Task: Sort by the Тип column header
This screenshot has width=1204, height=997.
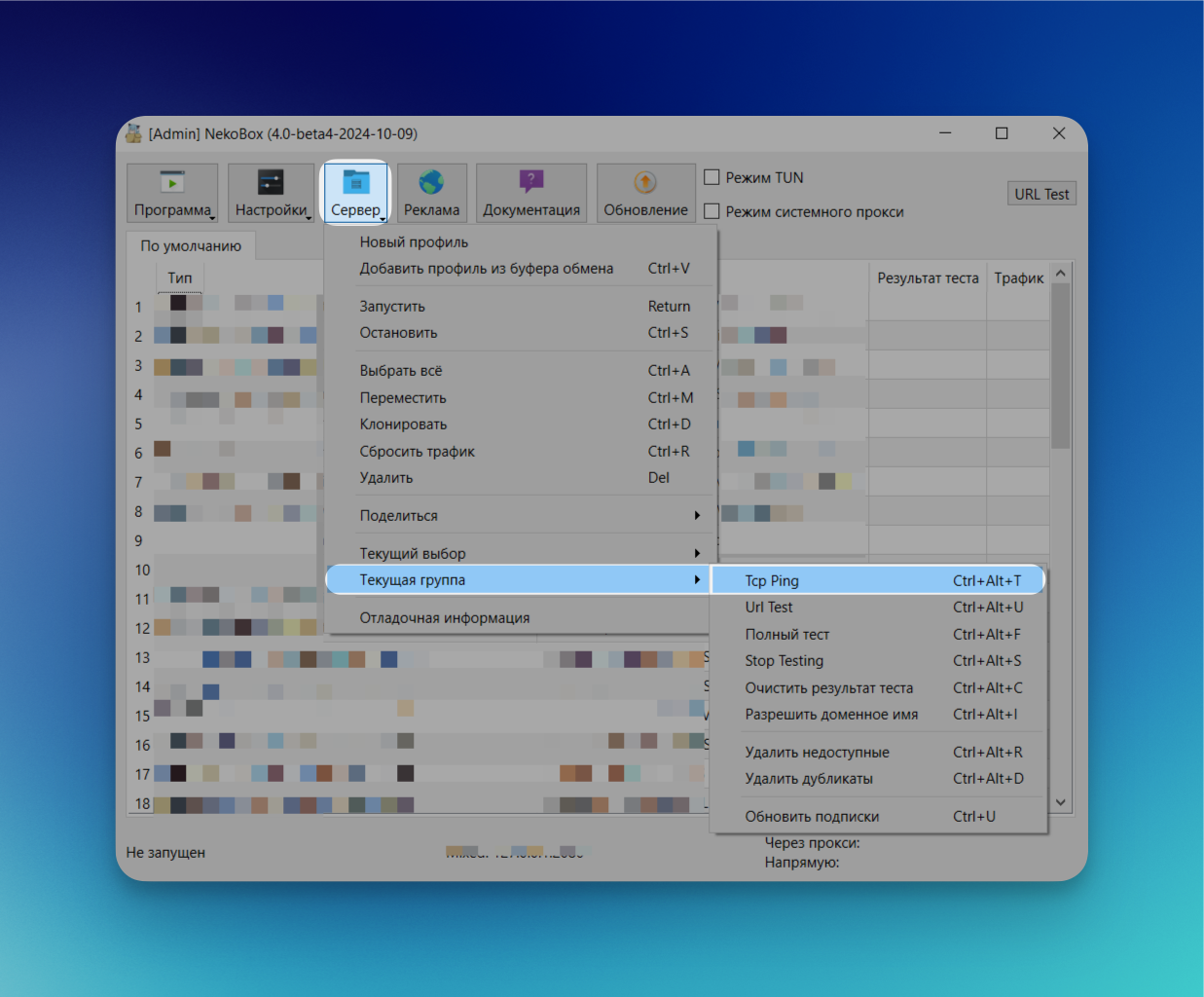Action: click(x=180, y=277)
